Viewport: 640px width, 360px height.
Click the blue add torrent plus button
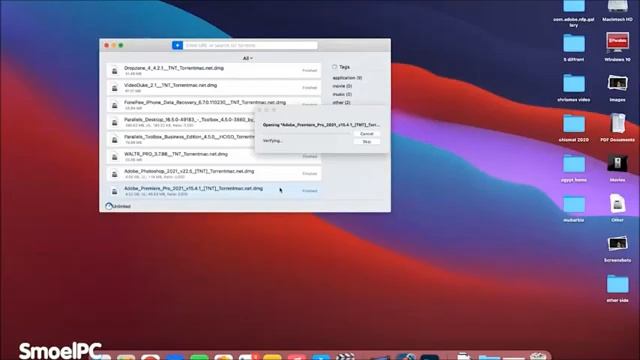[177, 45]
